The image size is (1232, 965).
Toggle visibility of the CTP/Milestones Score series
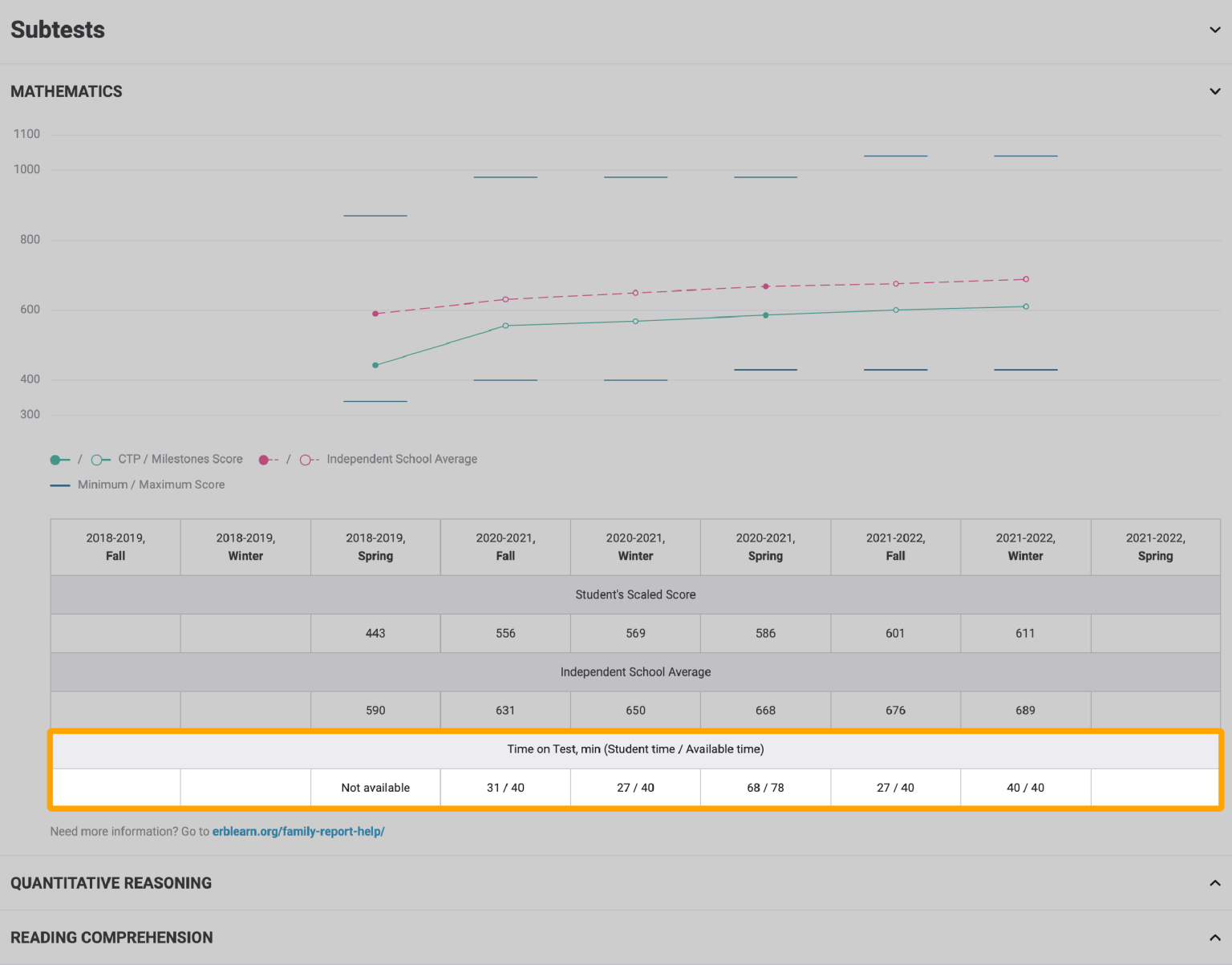pyautogui.click(x=178, y=459)
